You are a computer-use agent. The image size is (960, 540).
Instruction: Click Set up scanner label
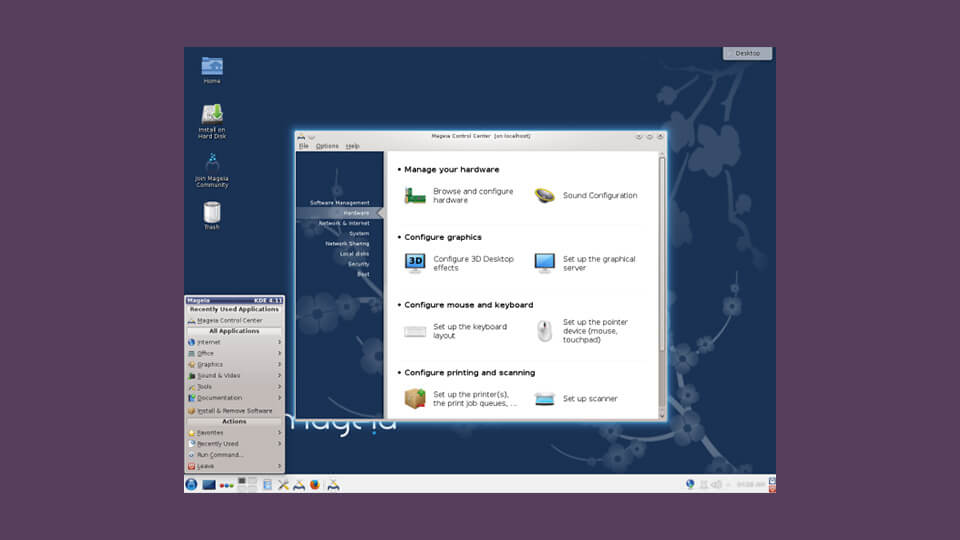pyautogui.click(x=590, y=399)
